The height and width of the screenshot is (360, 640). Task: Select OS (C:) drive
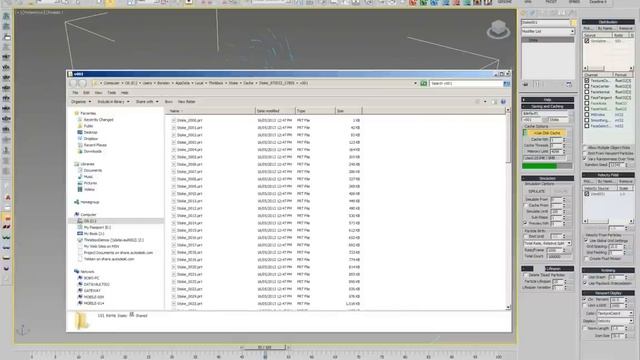pos(90,221)
